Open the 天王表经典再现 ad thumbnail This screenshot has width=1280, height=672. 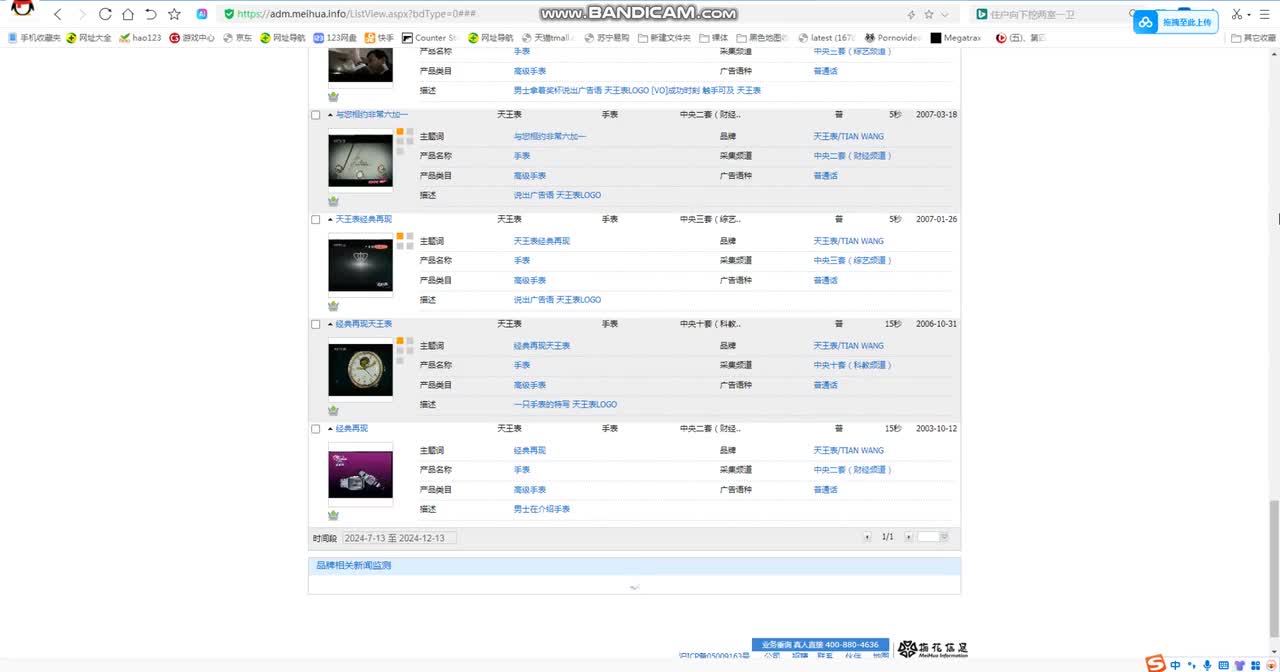(x=360, y=265)
